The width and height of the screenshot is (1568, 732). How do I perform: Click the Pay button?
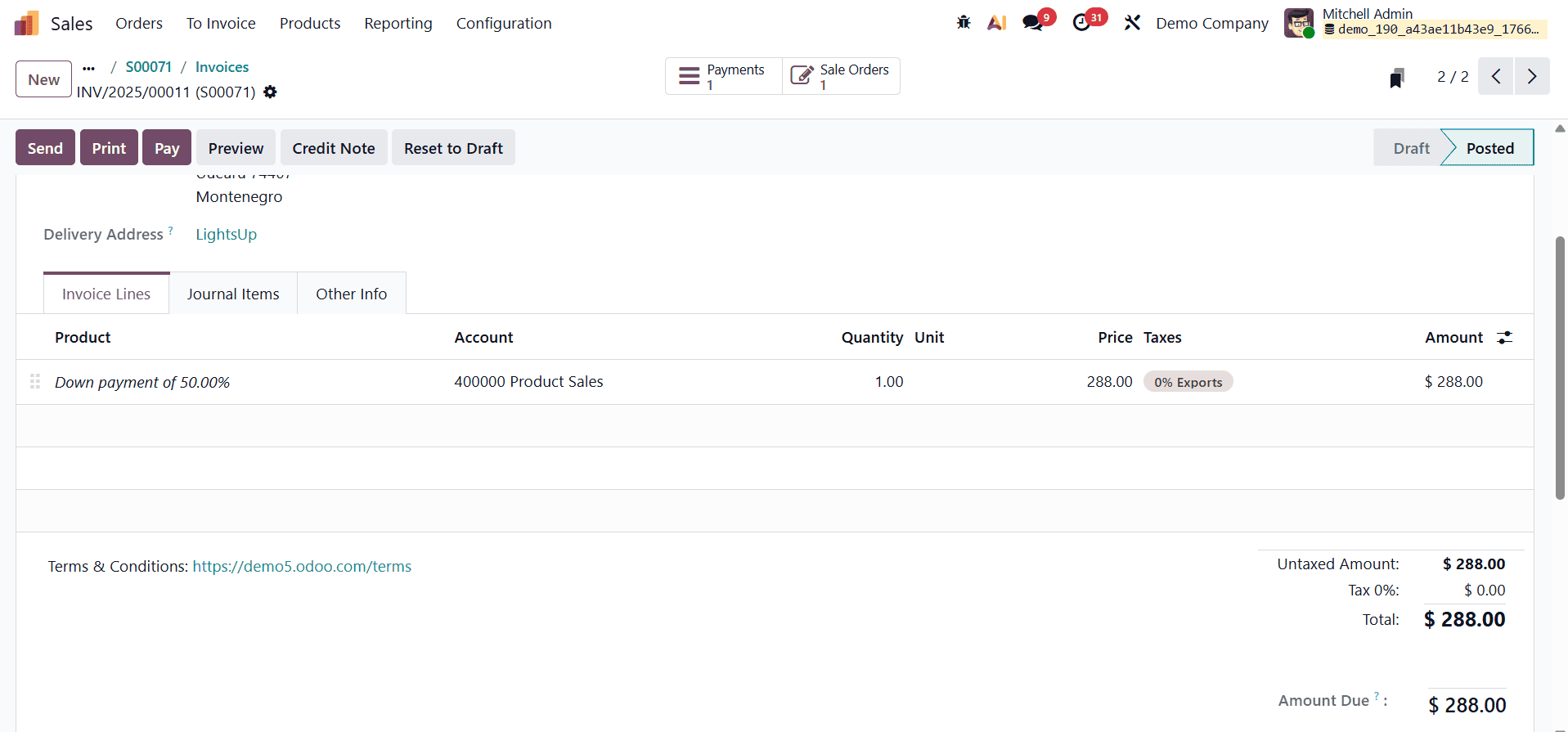167,148
